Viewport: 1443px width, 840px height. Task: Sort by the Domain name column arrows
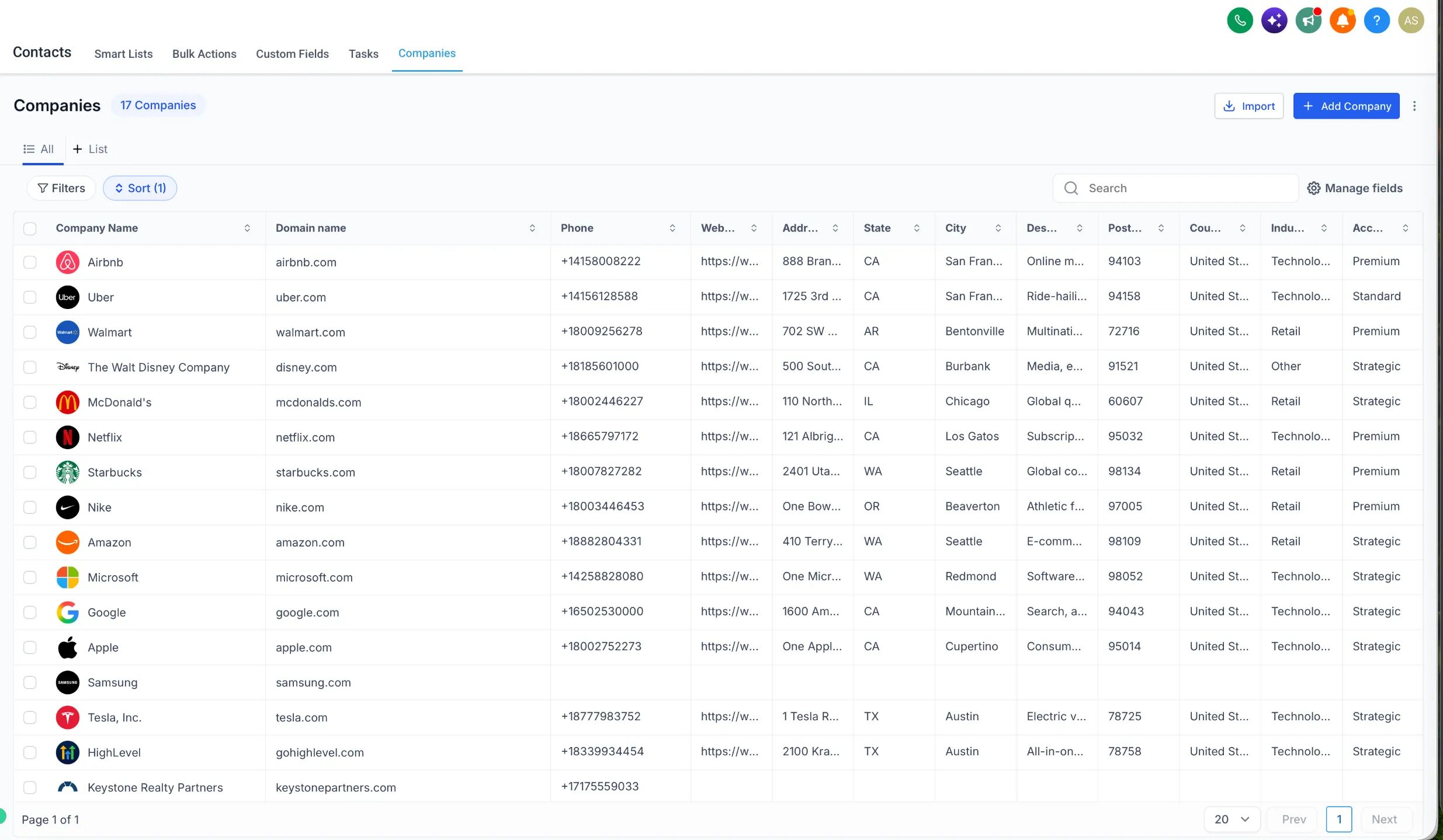(532, 228)
